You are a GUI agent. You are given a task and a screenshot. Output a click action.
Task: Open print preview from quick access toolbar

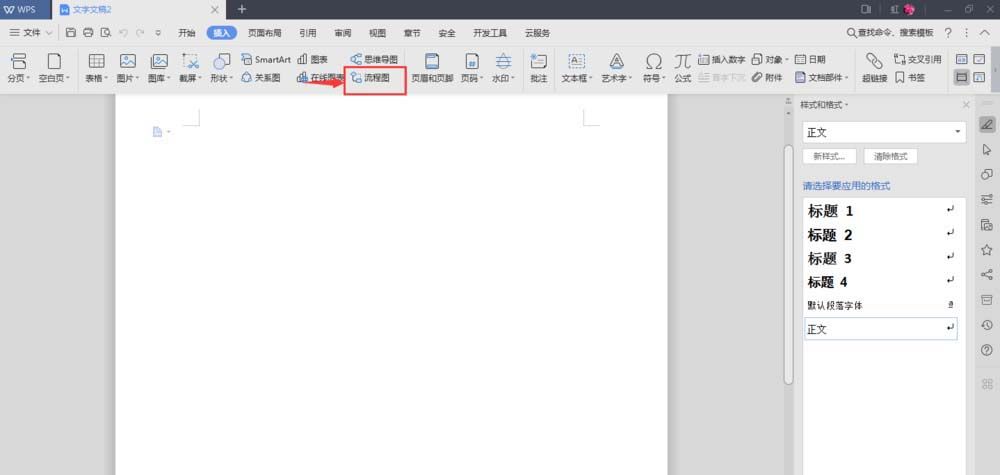(106, 33)
